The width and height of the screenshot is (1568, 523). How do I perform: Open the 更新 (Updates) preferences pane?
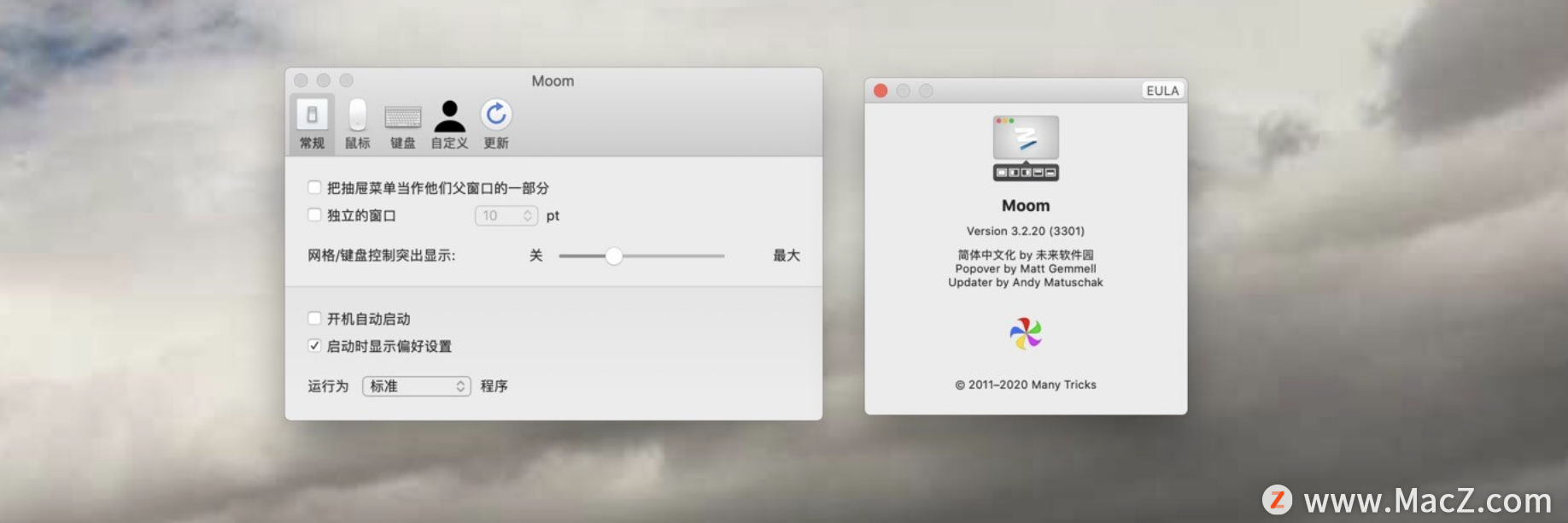(496, 124)
